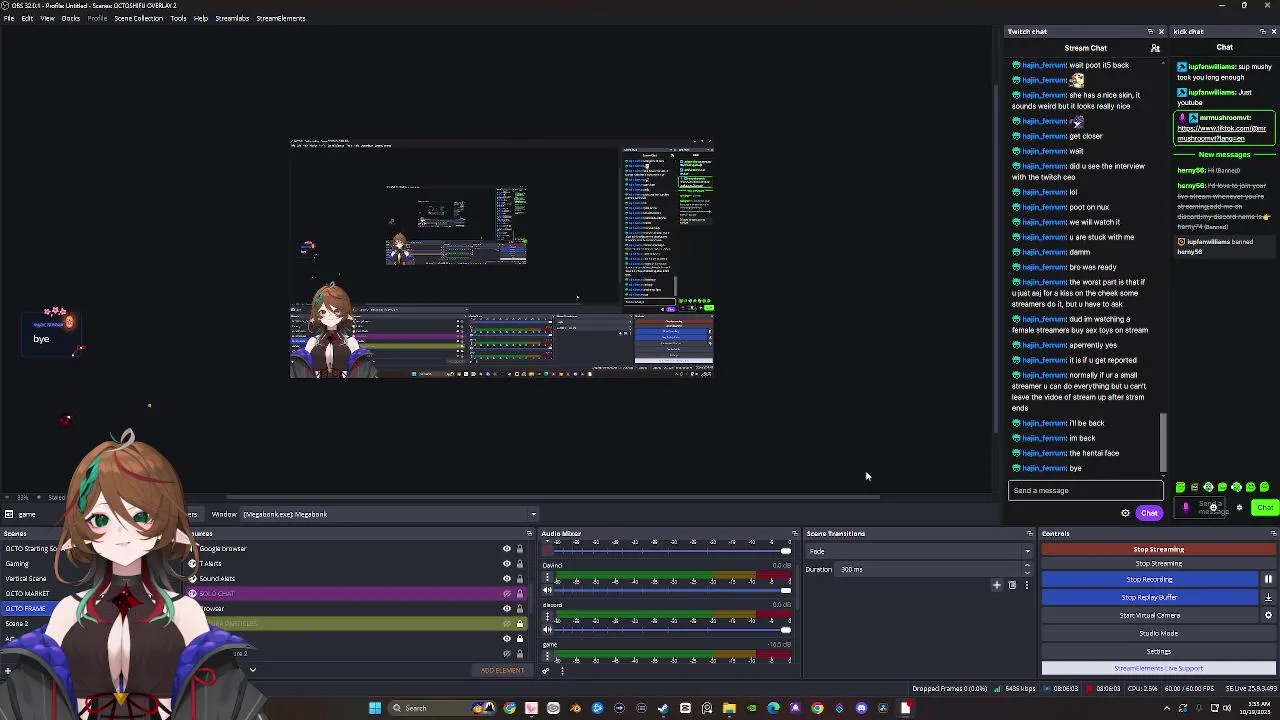Show hidden system tray icons
Viewport: 1280px width, 720px height.
click(x=1167, y=708)
